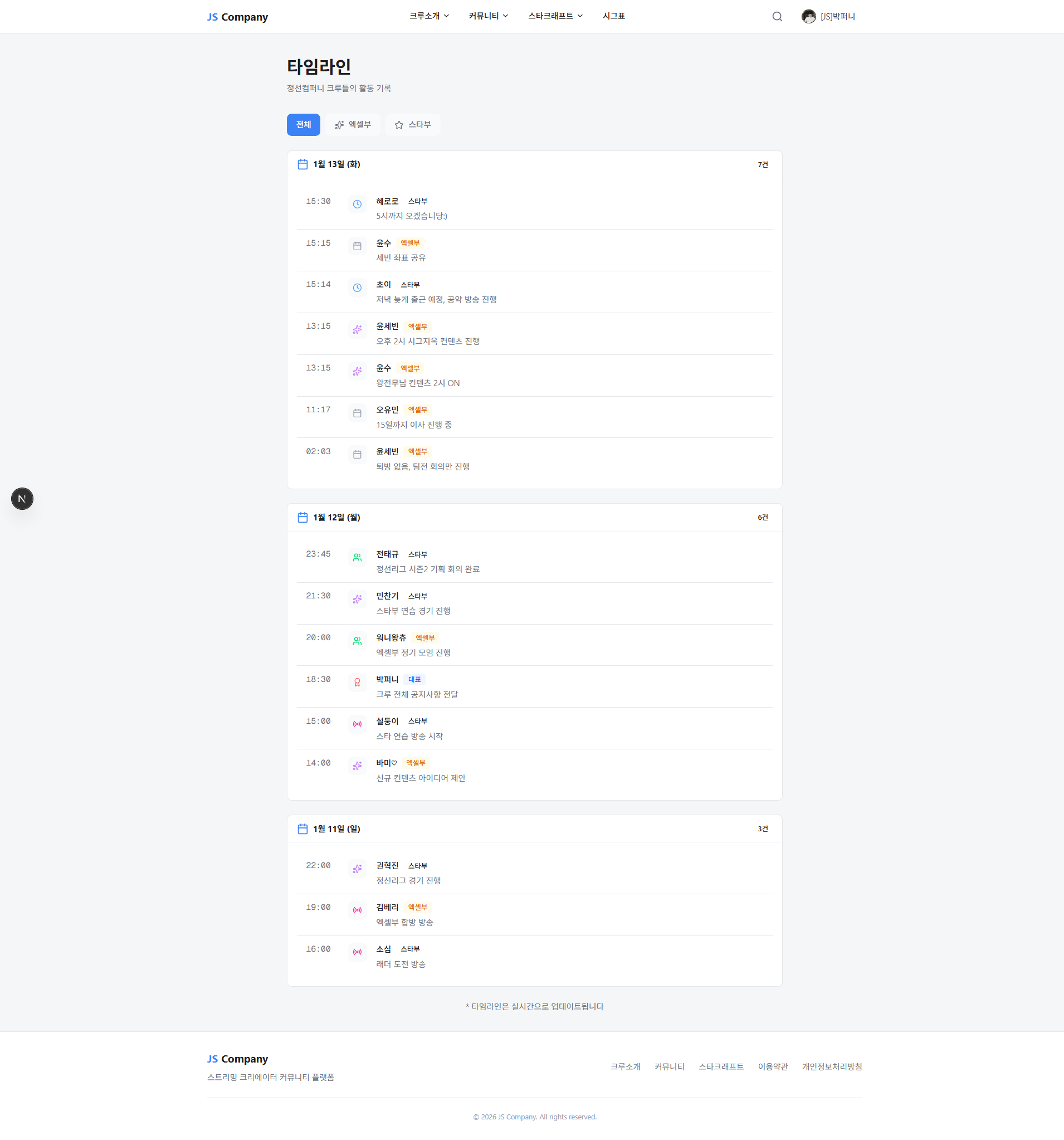The width and height of the screenshot is (1064, 1140).
Task: Open the 시그표 menu item
Action: 613,16
